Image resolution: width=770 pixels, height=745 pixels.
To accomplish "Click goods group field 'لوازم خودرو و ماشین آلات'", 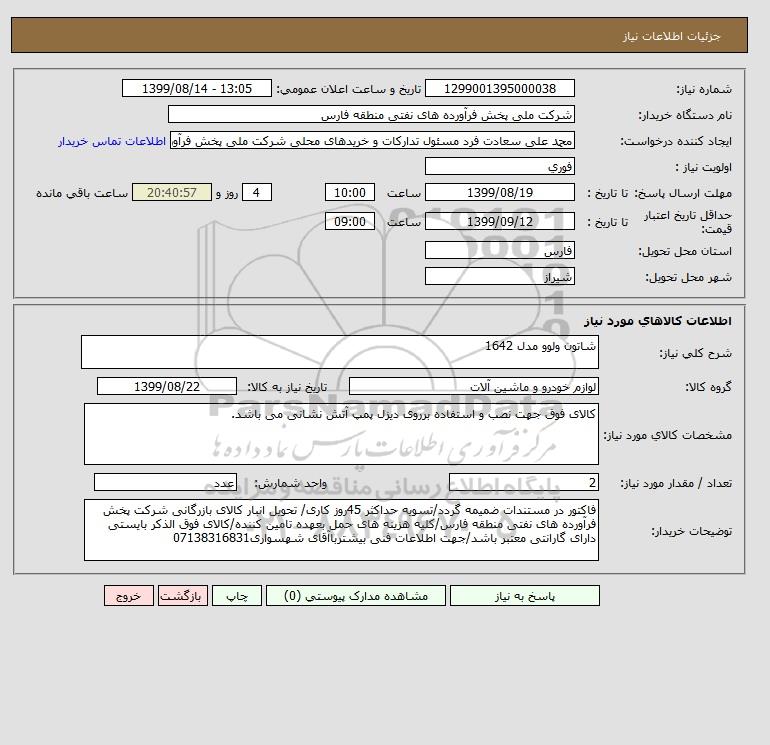I will coord(473,386).
